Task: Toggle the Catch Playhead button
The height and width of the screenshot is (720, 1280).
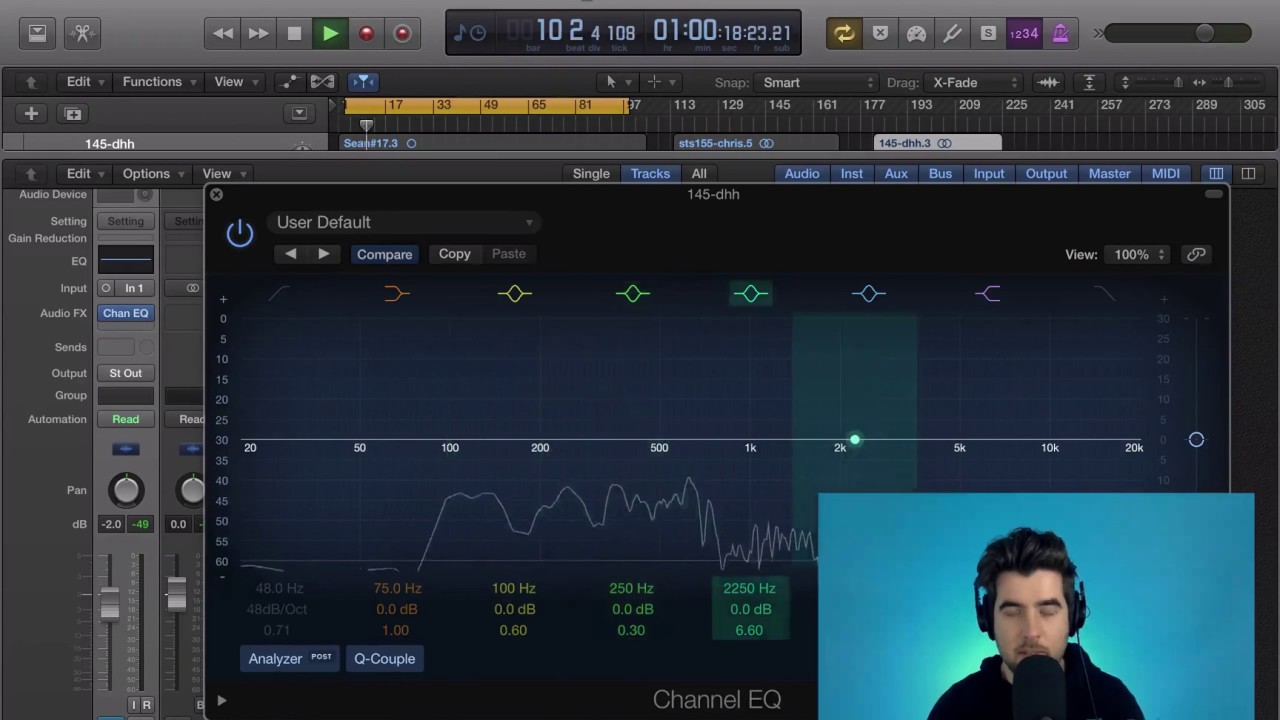Action: pos(363,82)
